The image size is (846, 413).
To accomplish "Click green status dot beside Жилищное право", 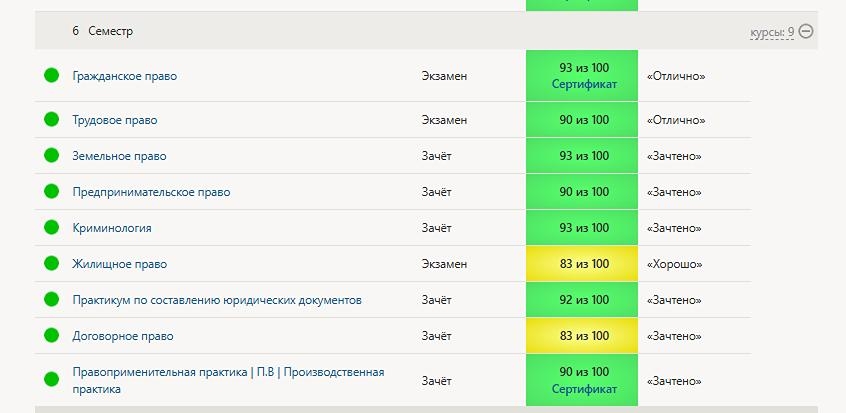I will click(52, 264).
